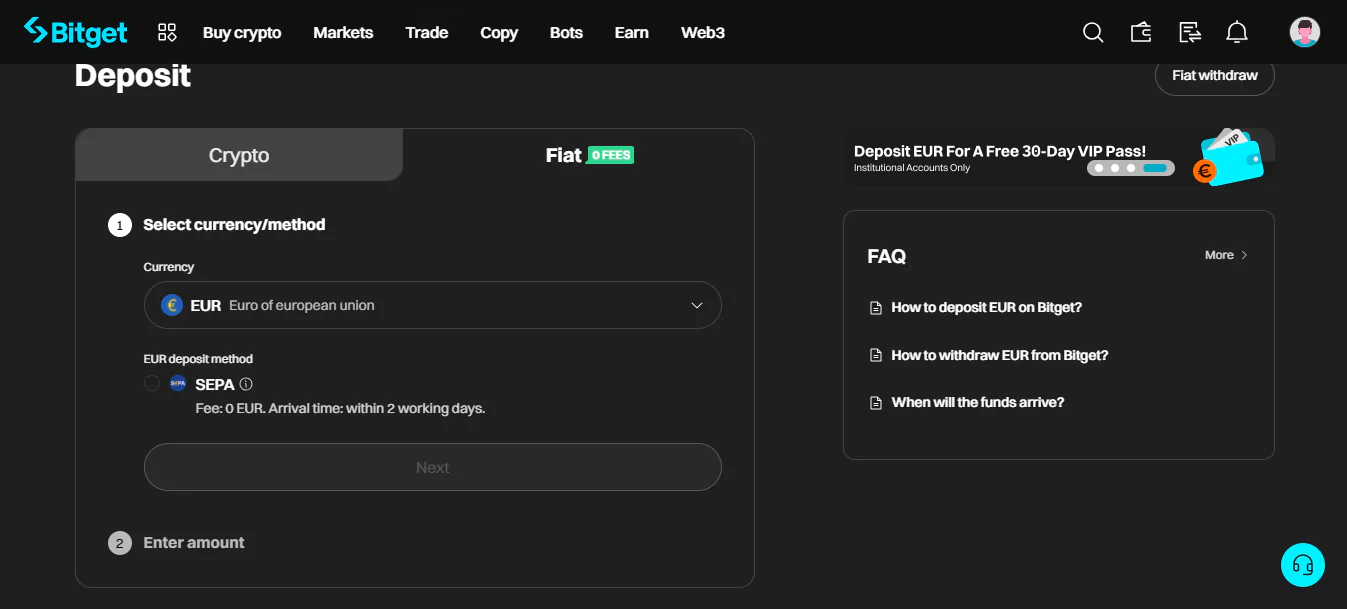Open the Markets menu
Viewport: 1347px width, 609px height.
[x=343, y=33]
